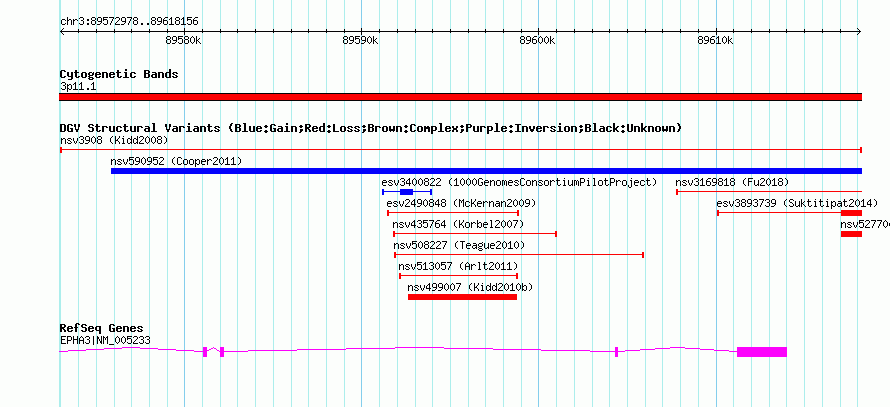Open the nsv3169818 (Fu2018) label
Screen dimensions: 890x407
coord(732,182)
